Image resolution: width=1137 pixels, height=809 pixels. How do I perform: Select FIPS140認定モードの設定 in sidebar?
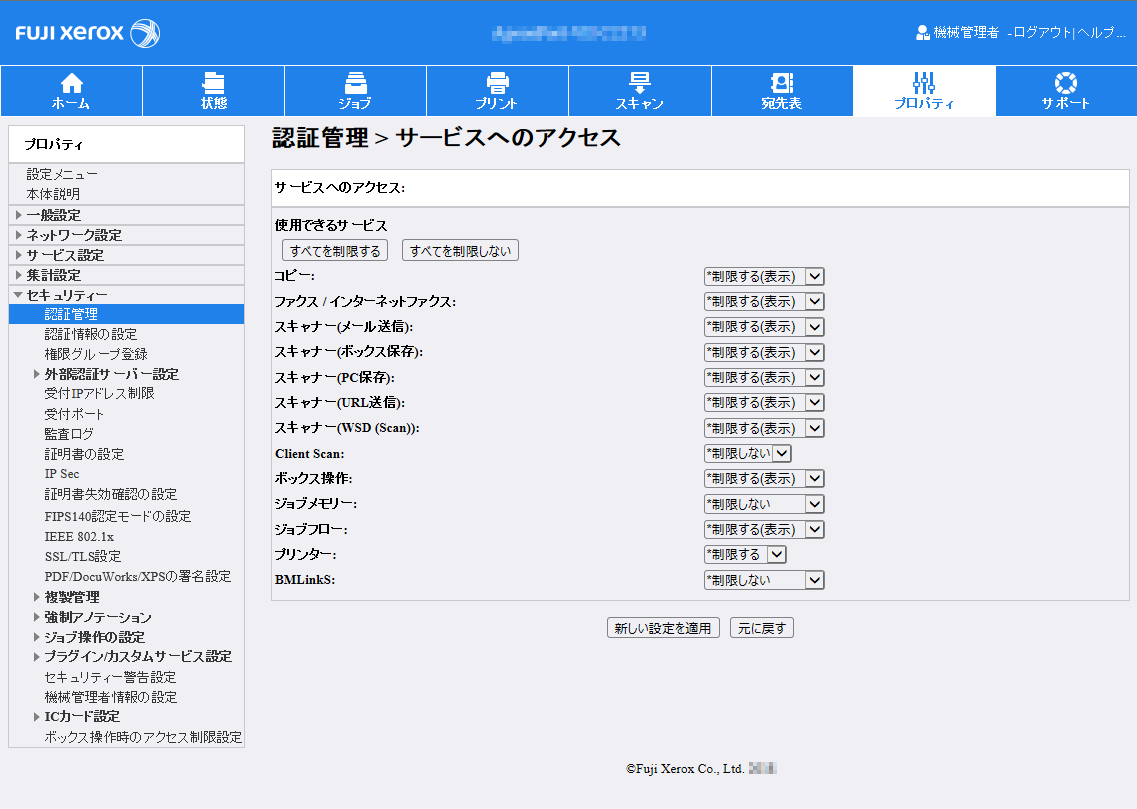coord(118,516)
